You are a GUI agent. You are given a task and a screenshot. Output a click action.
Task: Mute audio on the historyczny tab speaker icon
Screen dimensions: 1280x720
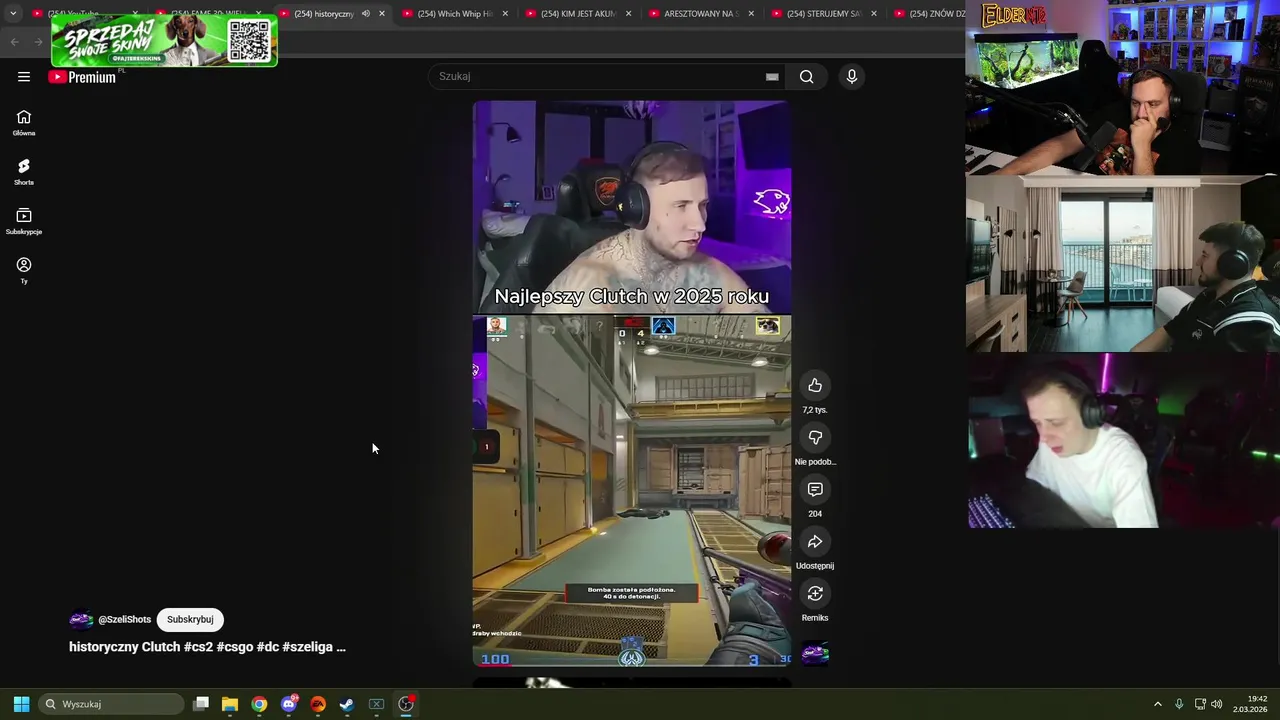[365, 14]
